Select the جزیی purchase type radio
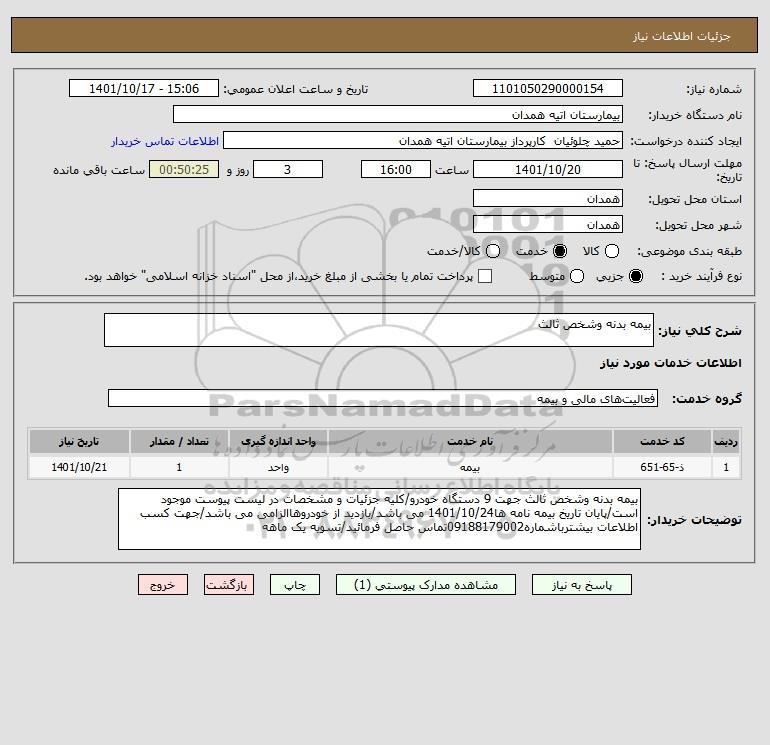The image size is (770, 745). click(x=635, y=276)
